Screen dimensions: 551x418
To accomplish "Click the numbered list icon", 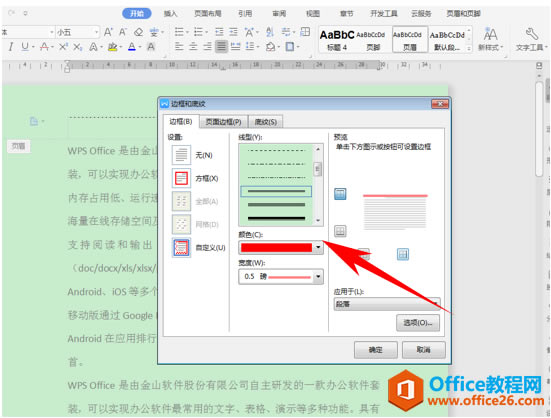I will pos(199,32).
